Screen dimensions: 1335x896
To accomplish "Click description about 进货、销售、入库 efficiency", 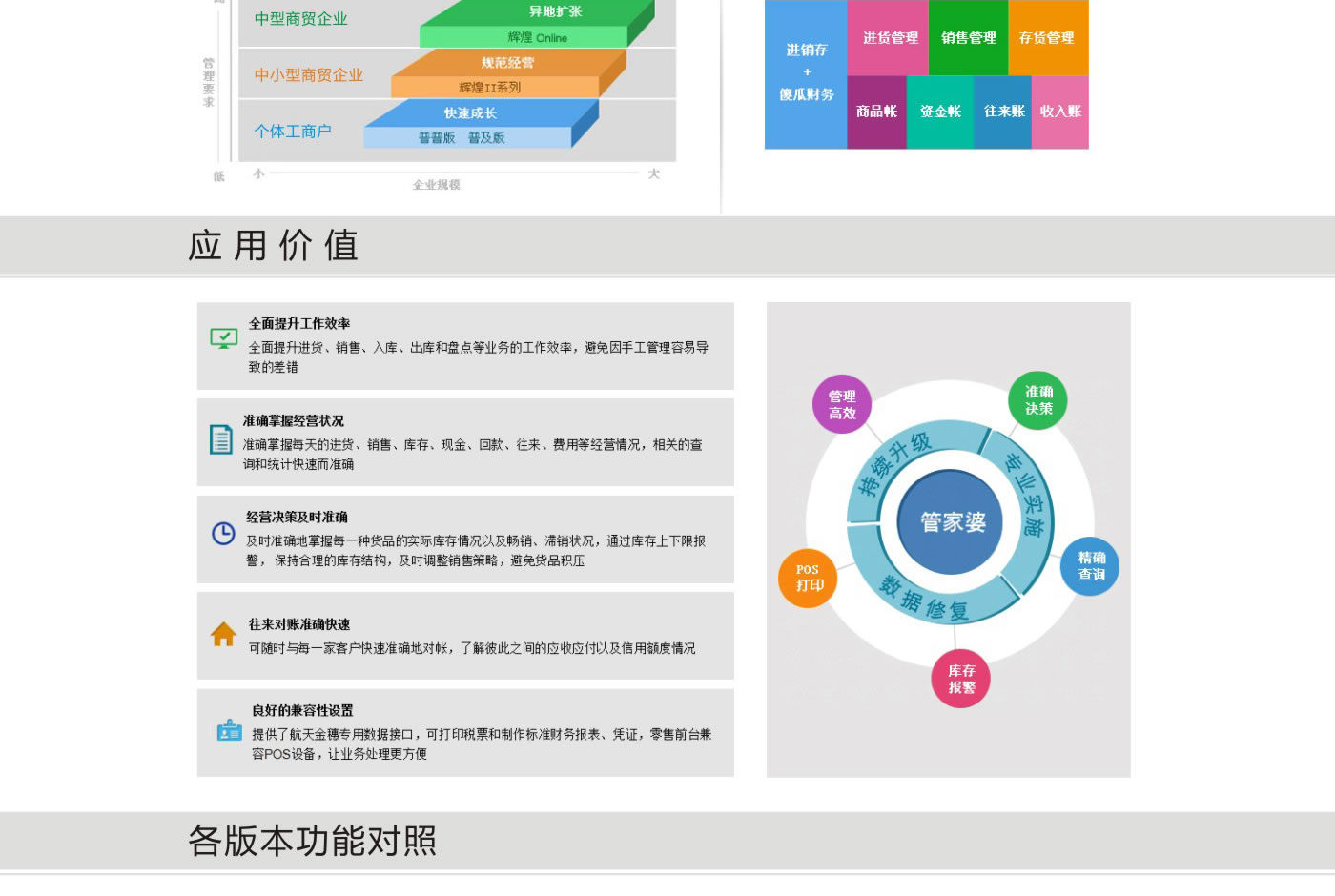I will coord(479,357).
